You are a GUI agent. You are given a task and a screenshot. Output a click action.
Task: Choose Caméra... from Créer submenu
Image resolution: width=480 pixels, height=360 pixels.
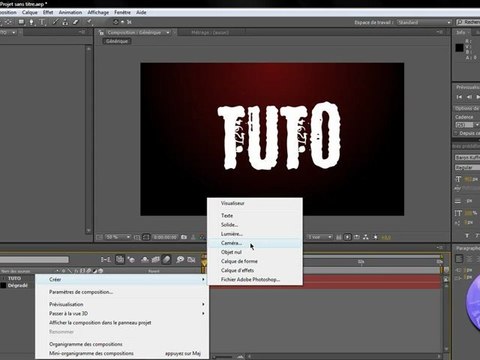[255, 243]
